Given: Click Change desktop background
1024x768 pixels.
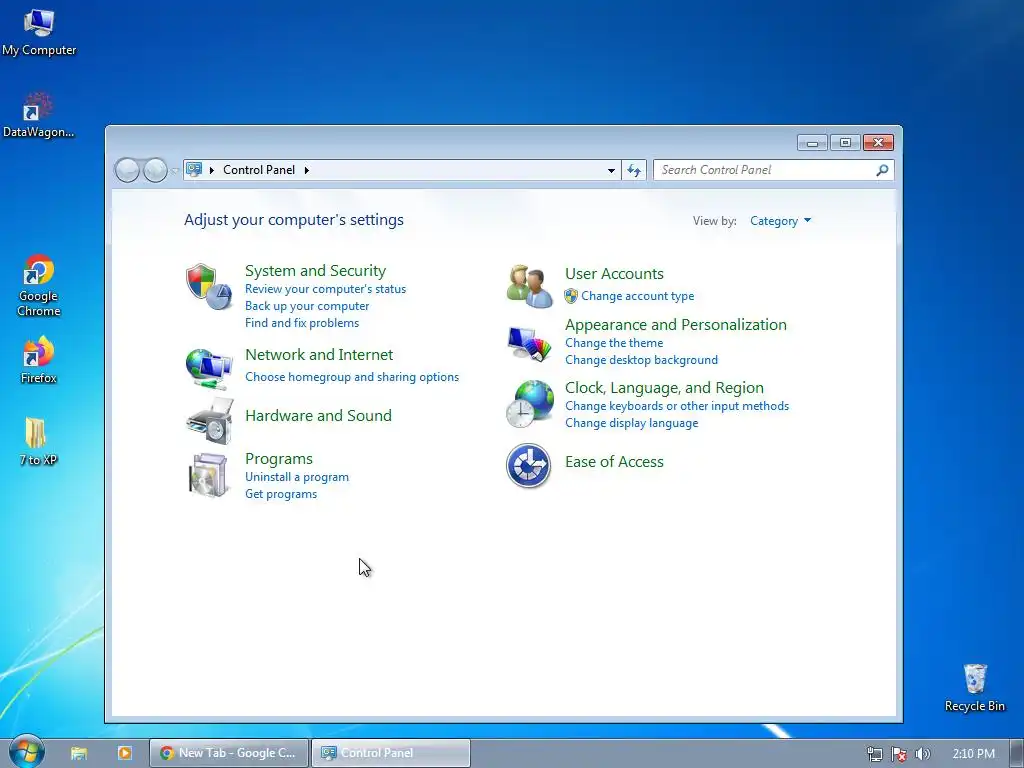Looking at the screenshot, I should [x=641, y=360].
